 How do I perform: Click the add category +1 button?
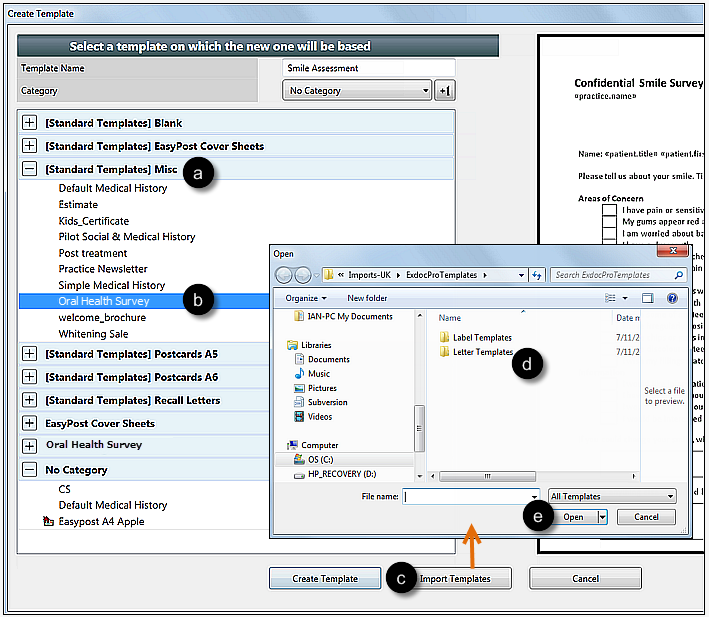[444, 90]
